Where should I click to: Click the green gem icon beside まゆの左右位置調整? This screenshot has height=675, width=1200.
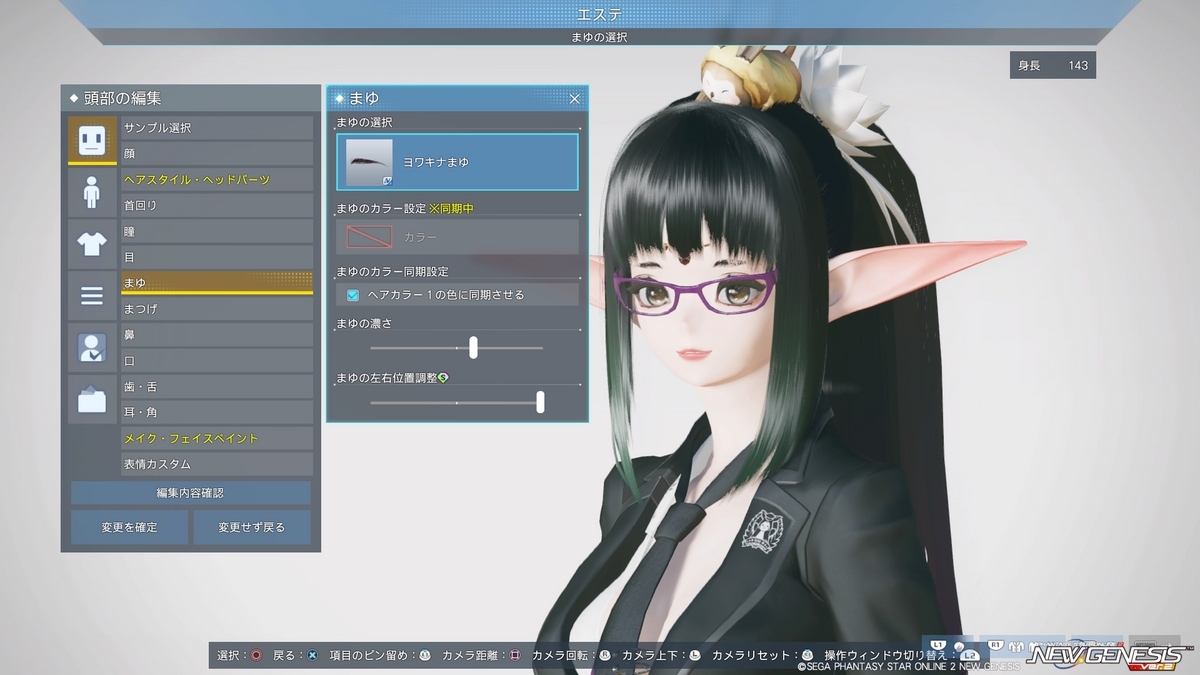[442, 376]
